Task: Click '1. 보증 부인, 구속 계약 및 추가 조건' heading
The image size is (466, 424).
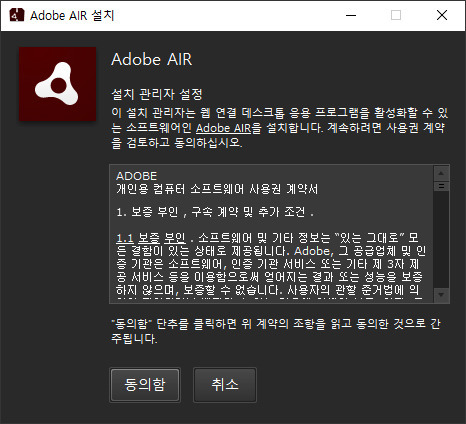Action: click(215, 212)
